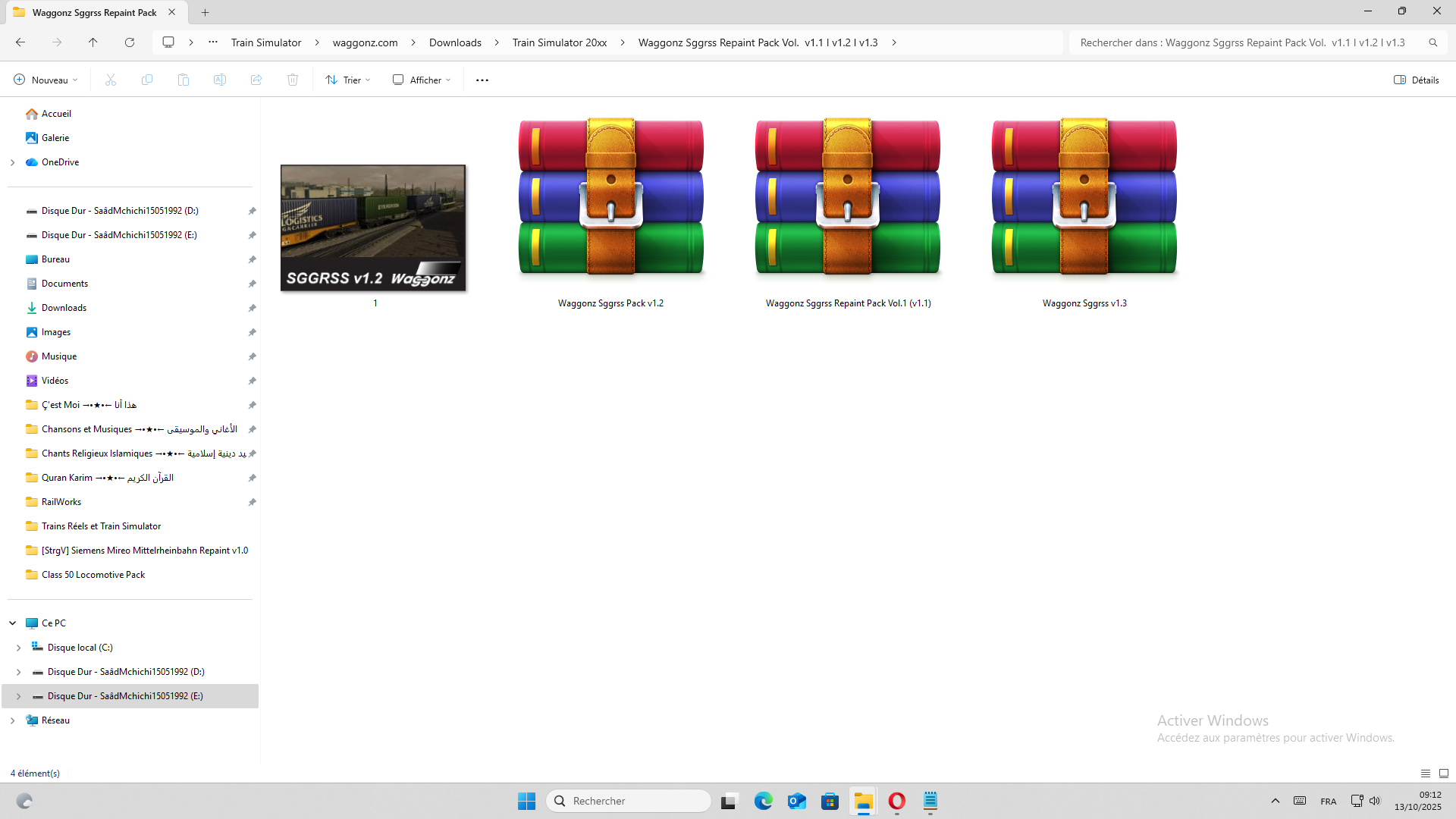Click the Refresh button in navigation bar
Screen dimensions: 1456x819
(130, 42)
